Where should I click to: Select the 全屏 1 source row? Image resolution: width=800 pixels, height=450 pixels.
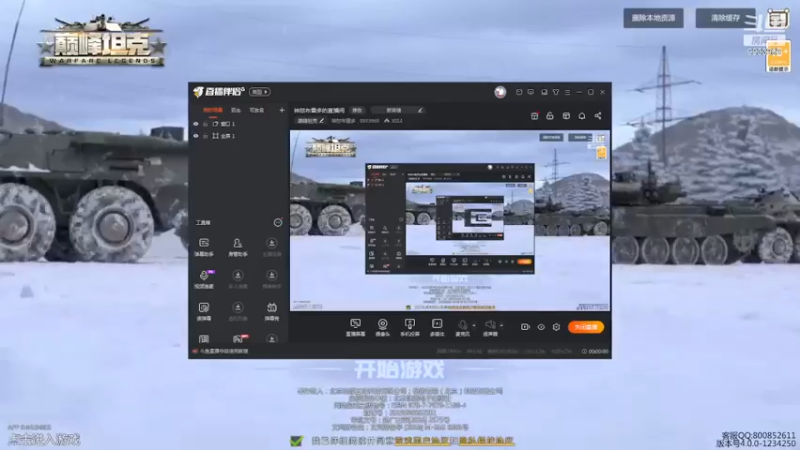point(238,136)
